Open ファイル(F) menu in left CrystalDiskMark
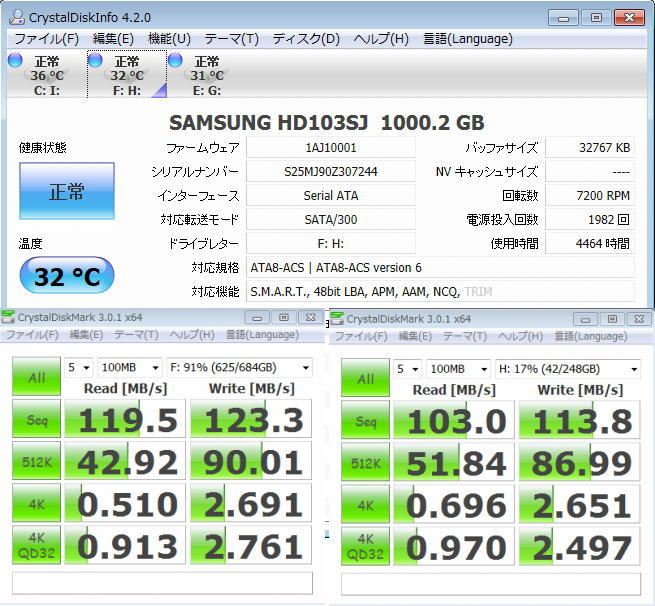Viewport: 655px width, 606px height. pos(32,335)
